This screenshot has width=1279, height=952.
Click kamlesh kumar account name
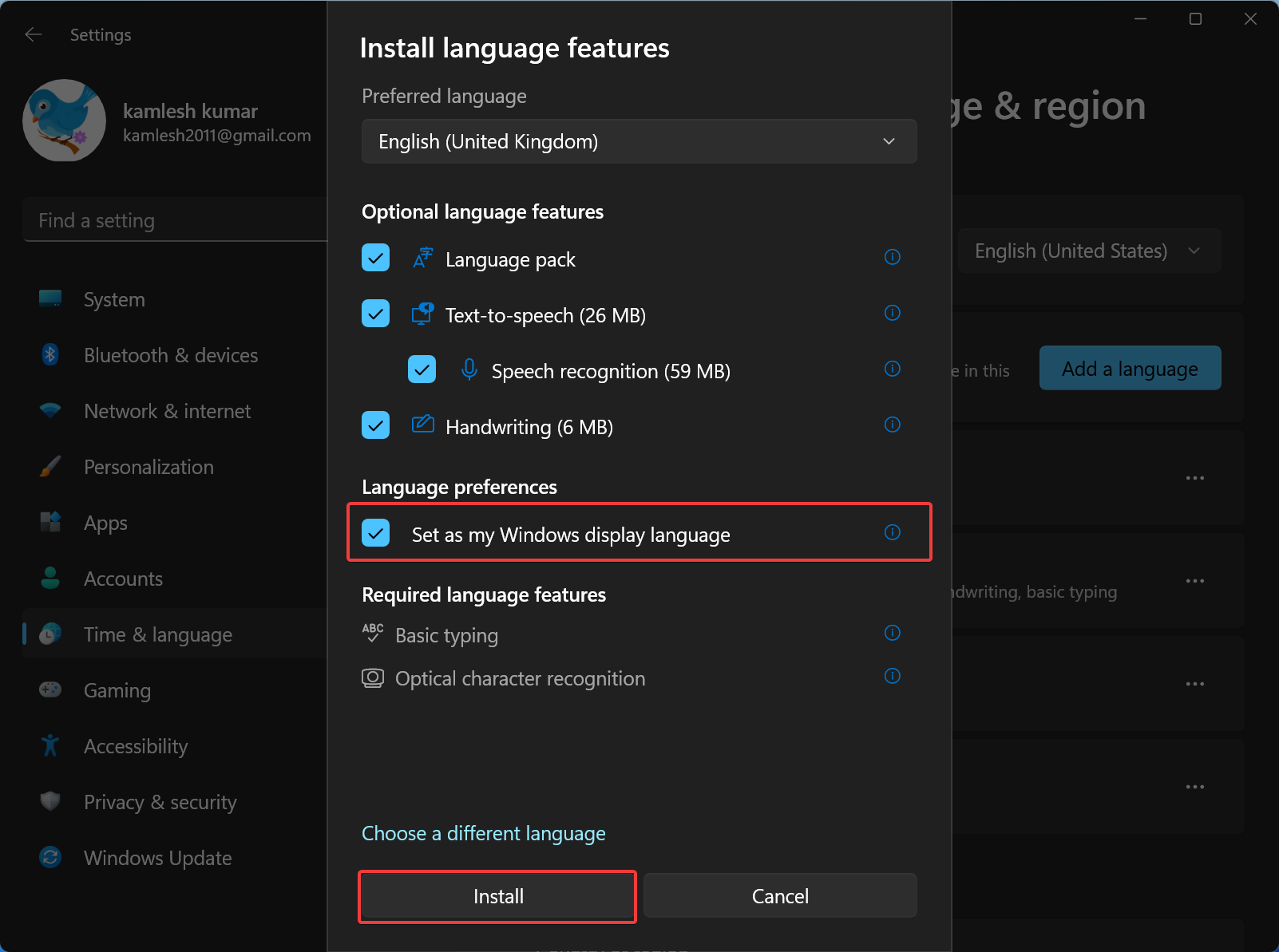tap(190, 111)
